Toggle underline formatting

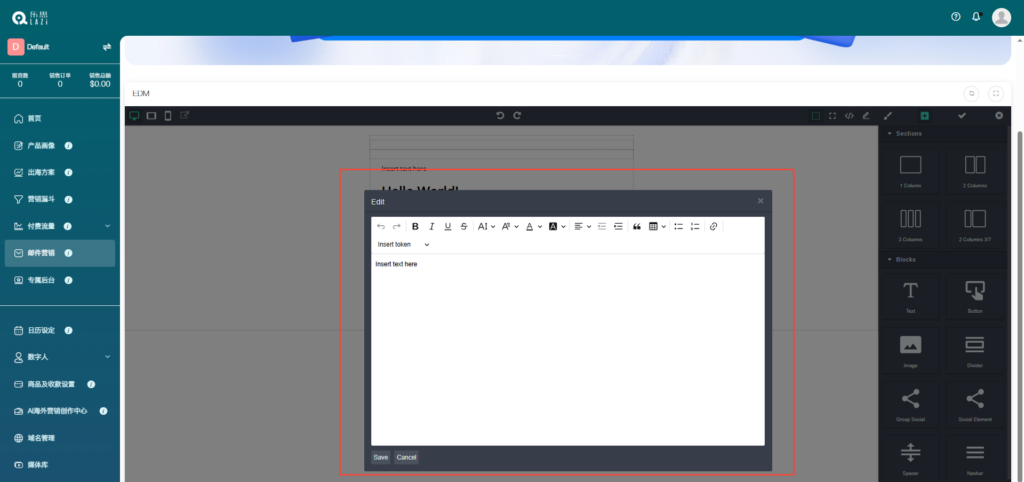tap(447, 227)
